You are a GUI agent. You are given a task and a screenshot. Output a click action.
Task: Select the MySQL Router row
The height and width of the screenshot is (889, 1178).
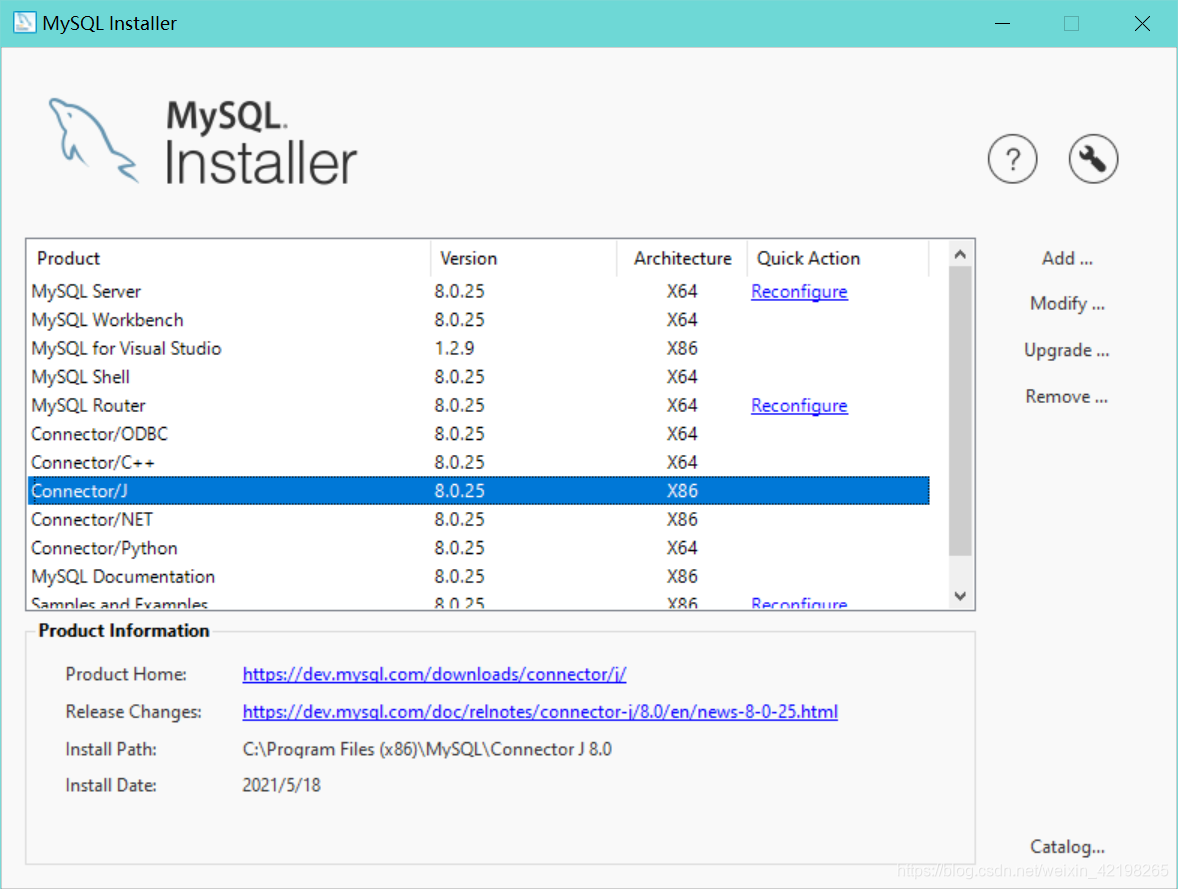coord(479,406)
